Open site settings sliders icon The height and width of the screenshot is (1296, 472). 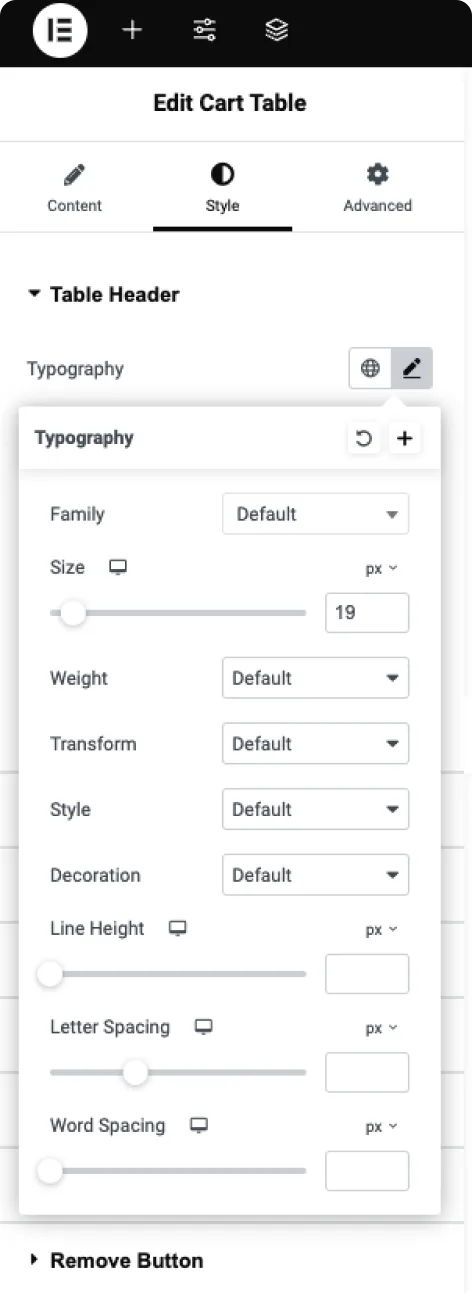[204, 31]
